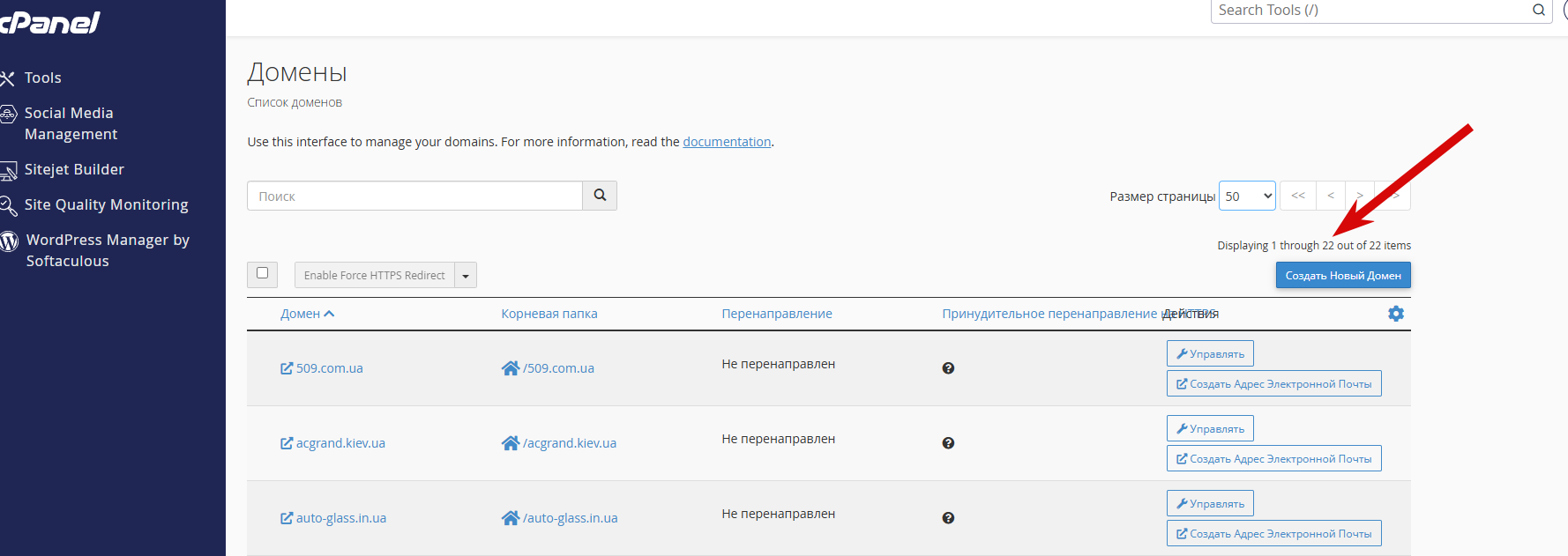Click the Site Quality Monitoring magnifier icon
The height and width of the screenshot is (556, 1568).
pos(8,205)
